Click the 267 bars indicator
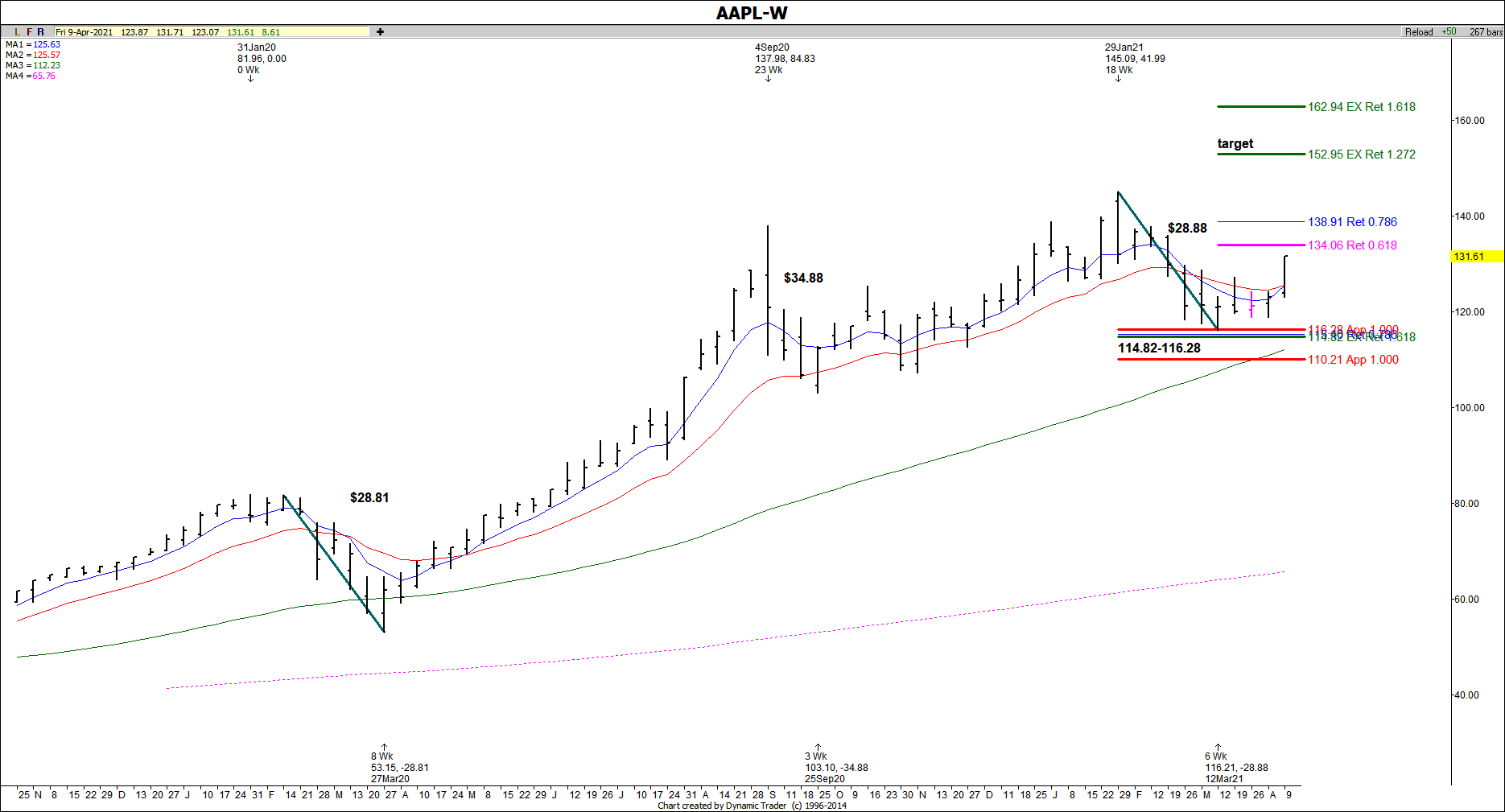 [1486, 32]
